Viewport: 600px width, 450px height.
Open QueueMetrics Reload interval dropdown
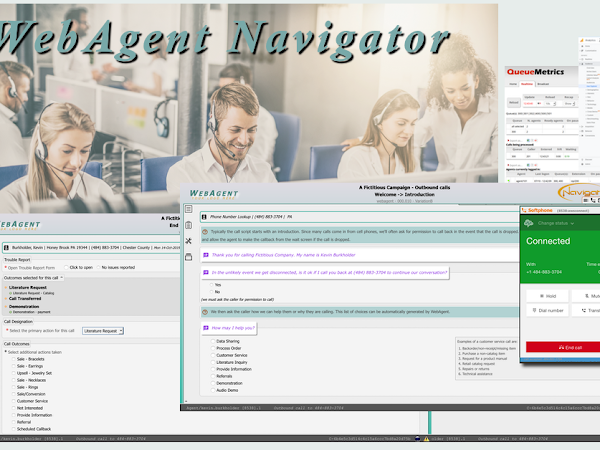pyautogui.click(x=550, y=104)
